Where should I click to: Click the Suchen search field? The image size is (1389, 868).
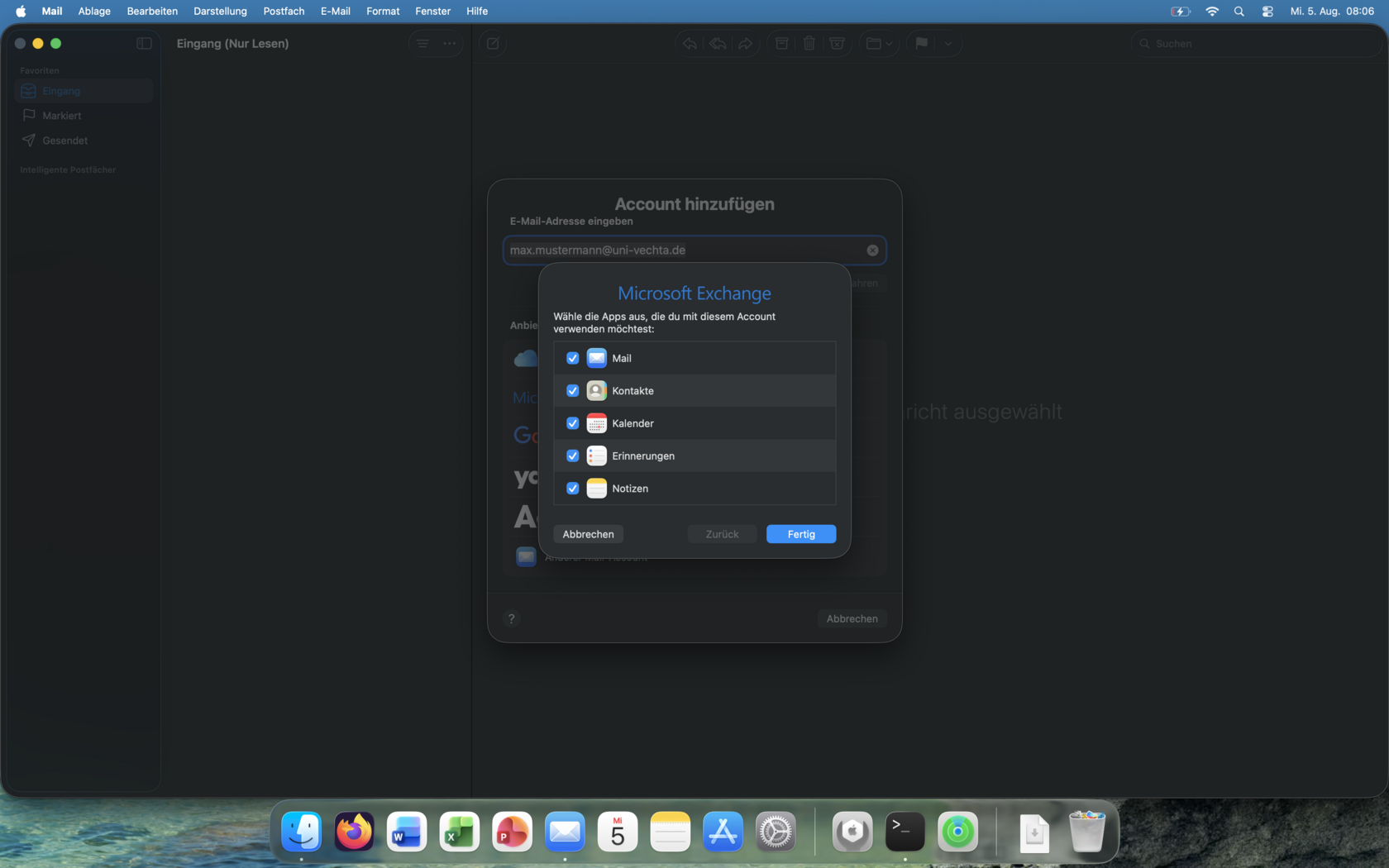[x=1255, y=43]
